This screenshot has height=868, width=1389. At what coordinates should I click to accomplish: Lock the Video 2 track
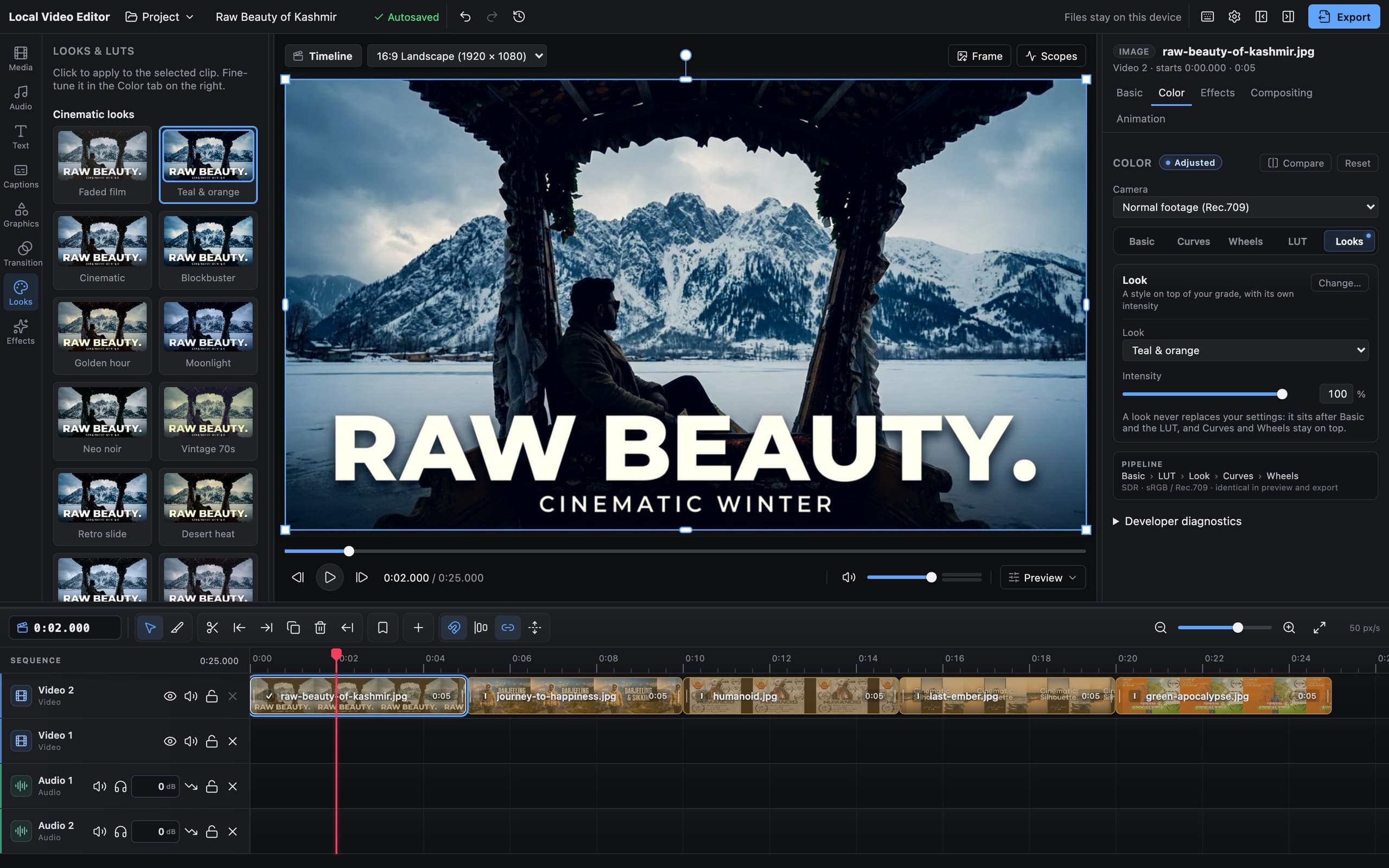211,696
